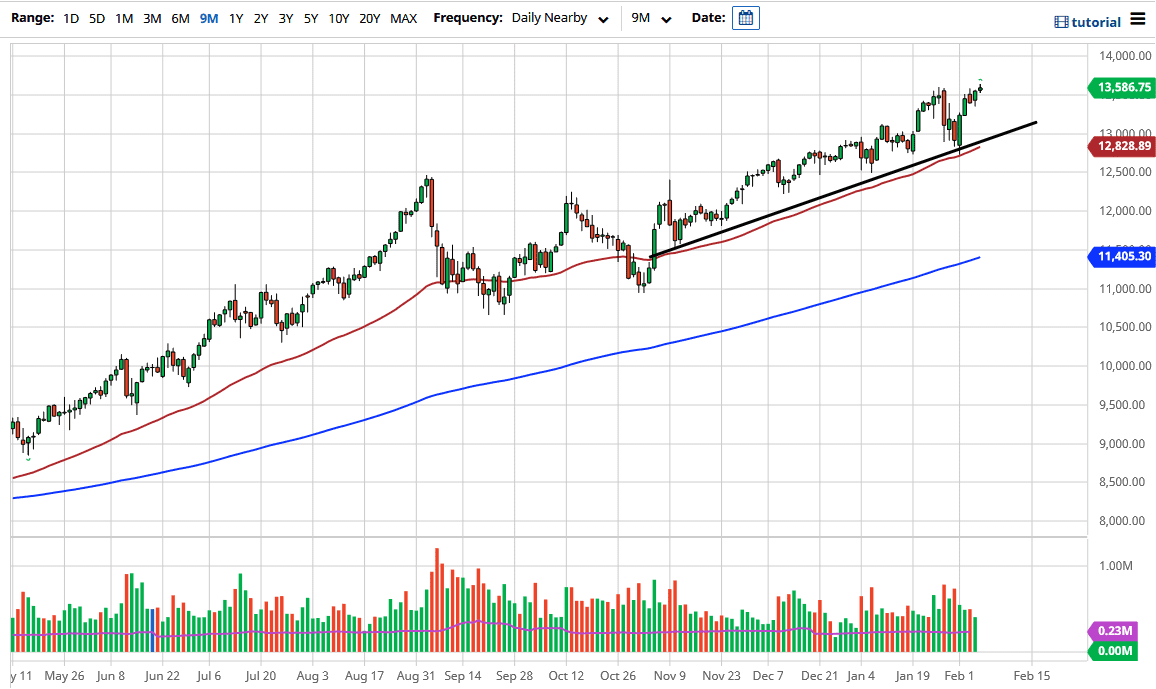Select the 5Y range option
This screenshot has height=689, width=1156.
[310, 18]
